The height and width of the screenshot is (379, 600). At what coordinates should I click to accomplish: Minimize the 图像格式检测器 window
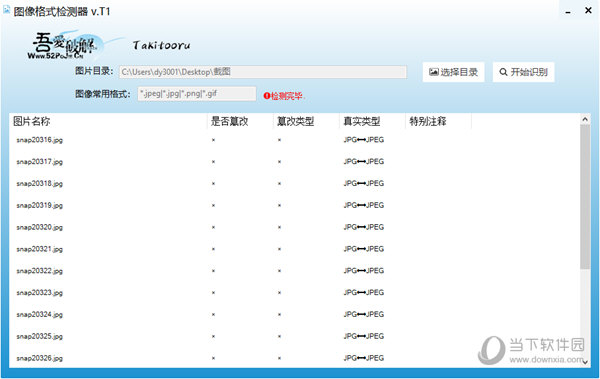[x=568, y=12]
